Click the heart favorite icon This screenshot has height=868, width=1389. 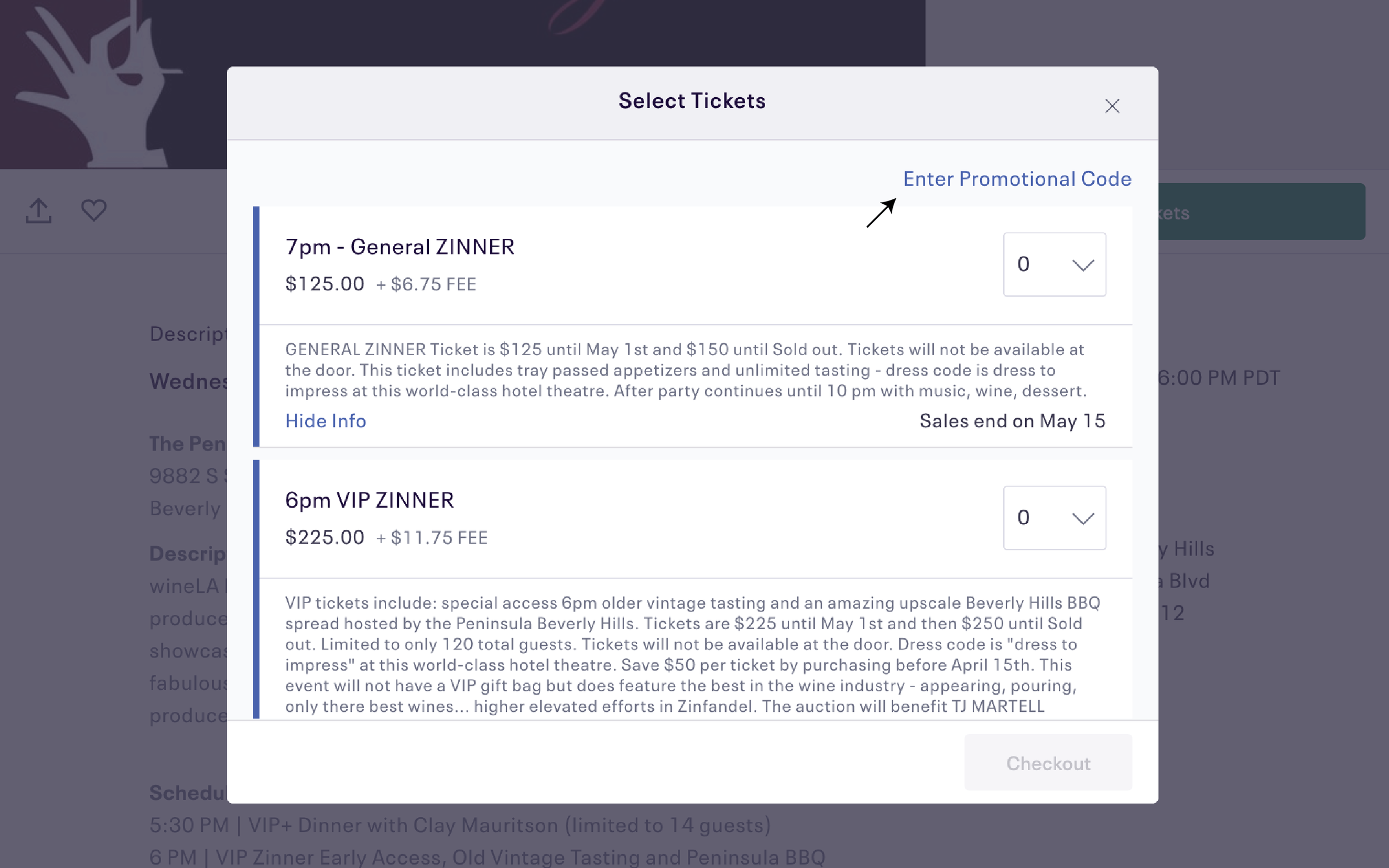tap(93, 210)
